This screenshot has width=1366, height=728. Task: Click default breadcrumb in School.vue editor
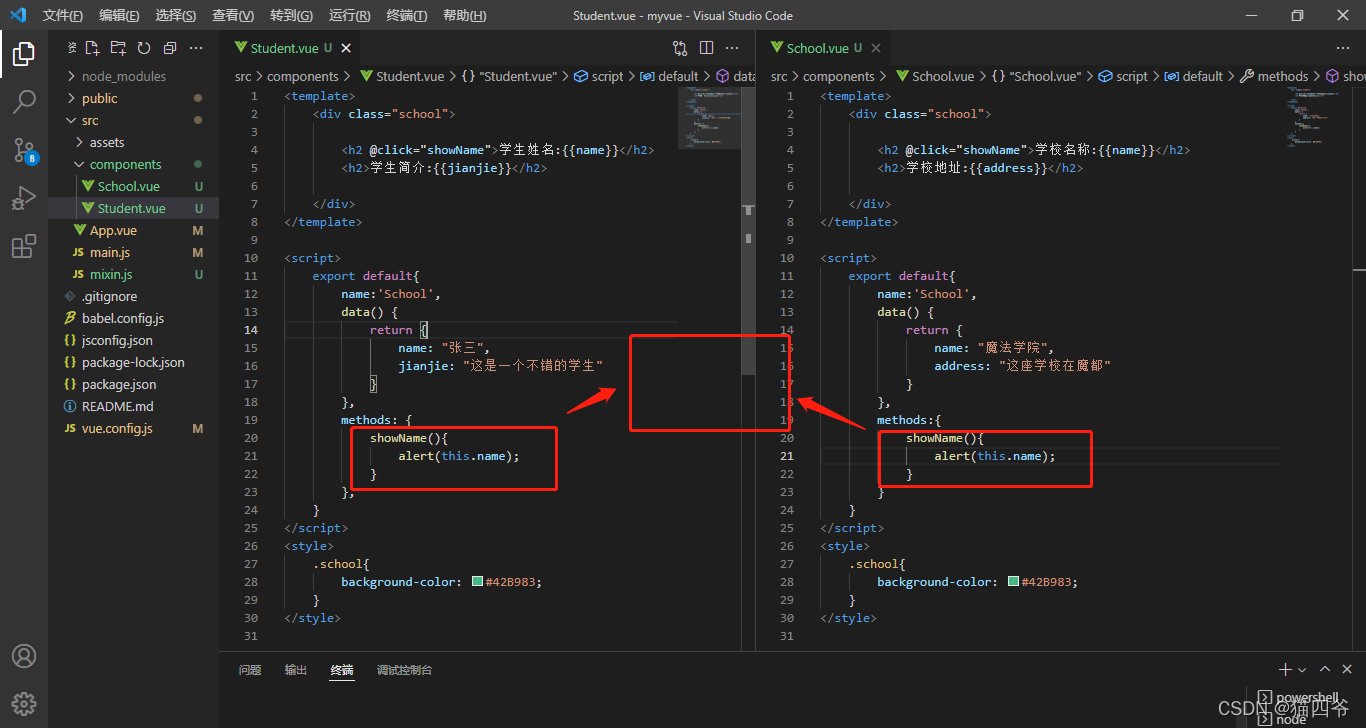[x=1192, y=76]
